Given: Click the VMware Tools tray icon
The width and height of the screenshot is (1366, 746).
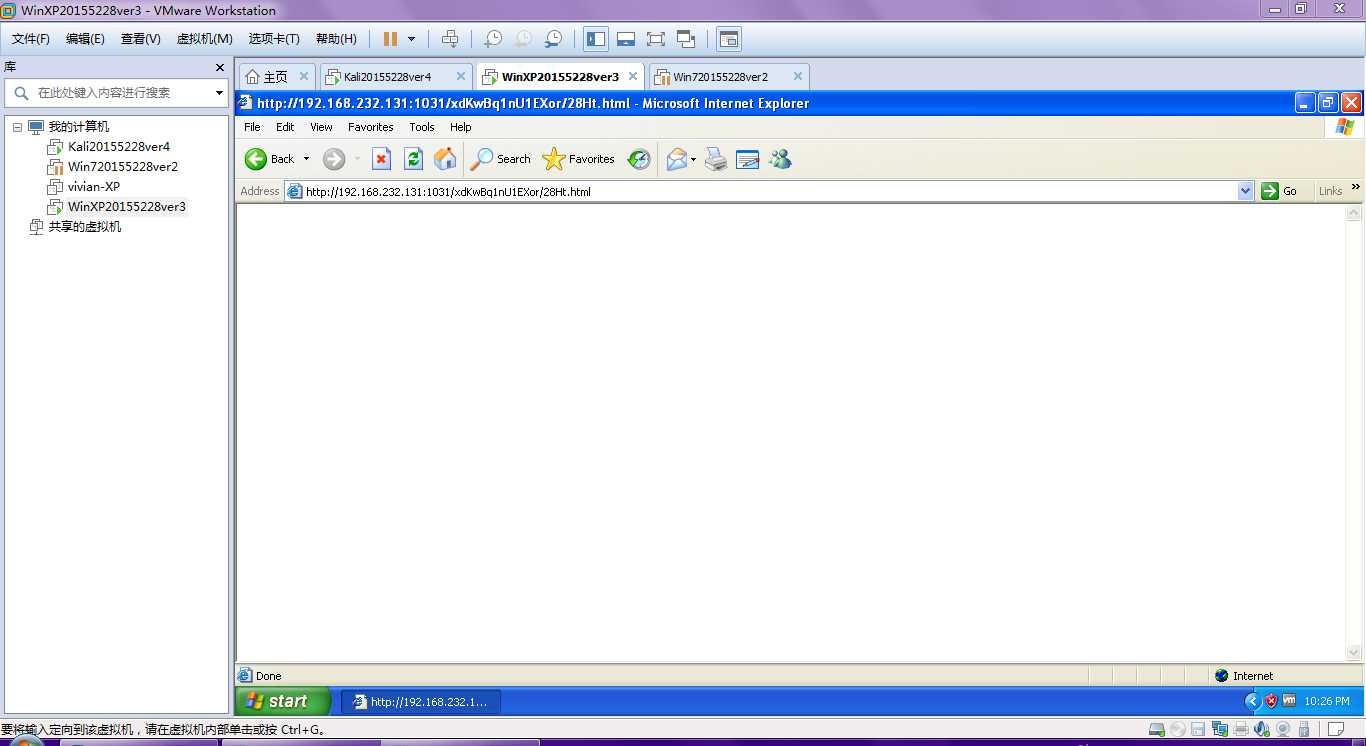Looking at the screenshot, I should pyautogui.click(x=1290, y=701).
